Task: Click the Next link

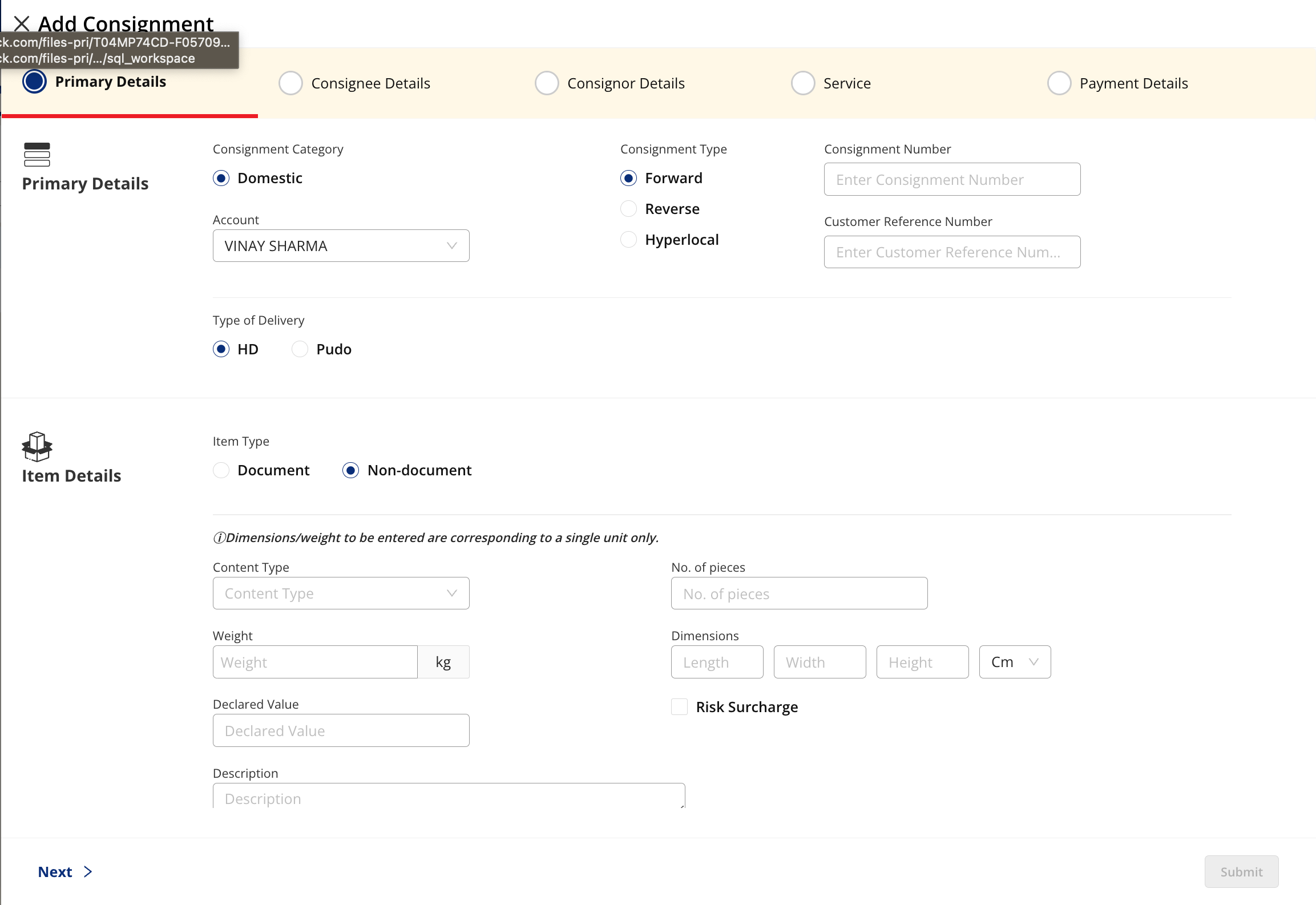Action: pos(55,872)
